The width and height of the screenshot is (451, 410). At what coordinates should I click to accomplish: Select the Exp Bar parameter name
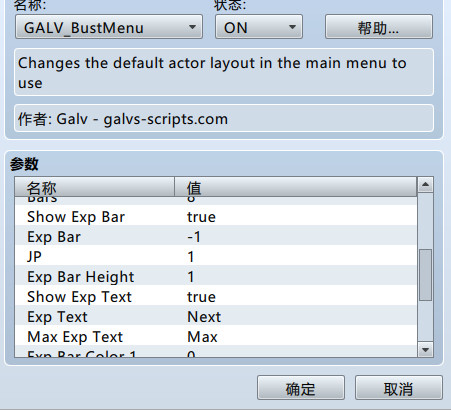[x=54, y=237]
